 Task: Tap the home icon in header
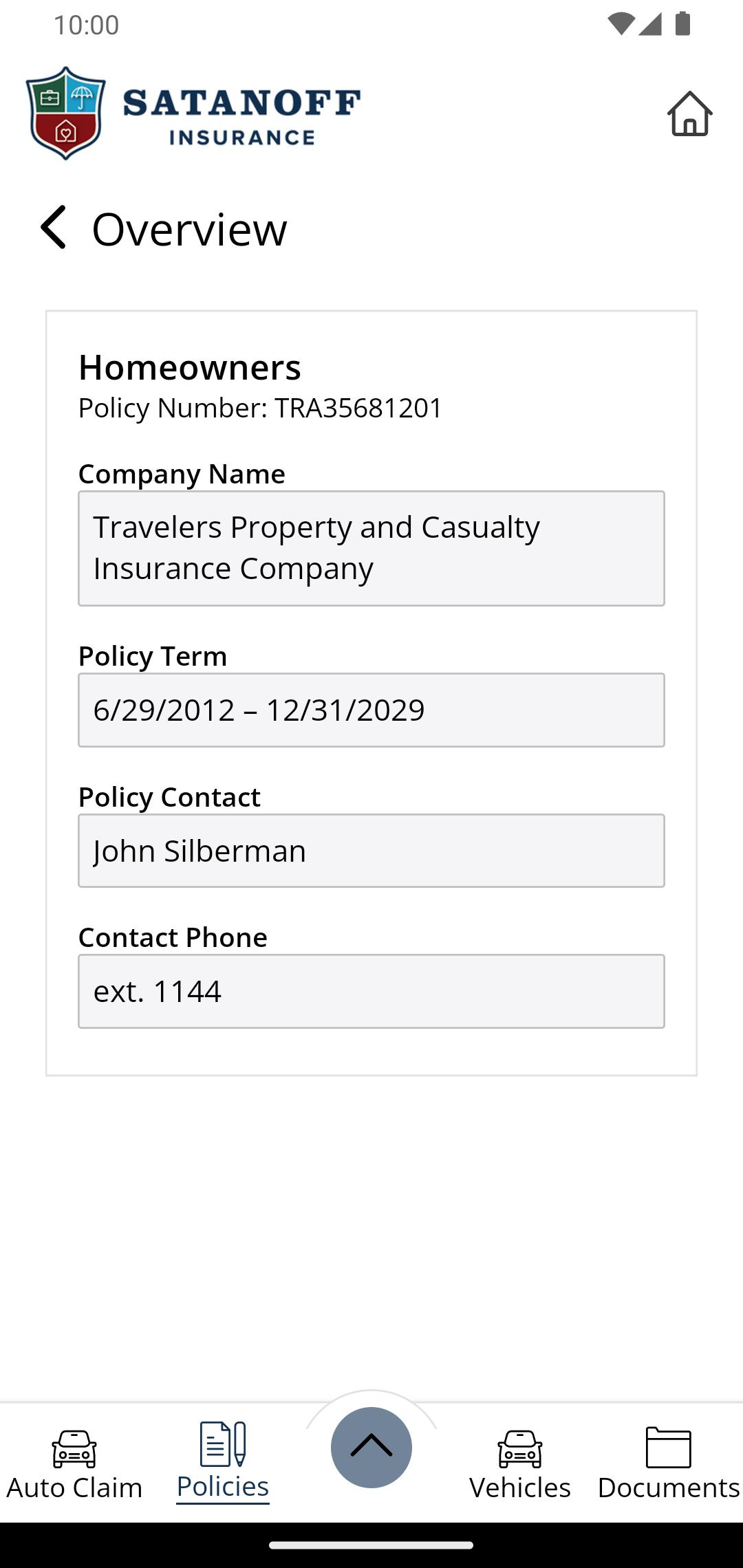[689, 113]
